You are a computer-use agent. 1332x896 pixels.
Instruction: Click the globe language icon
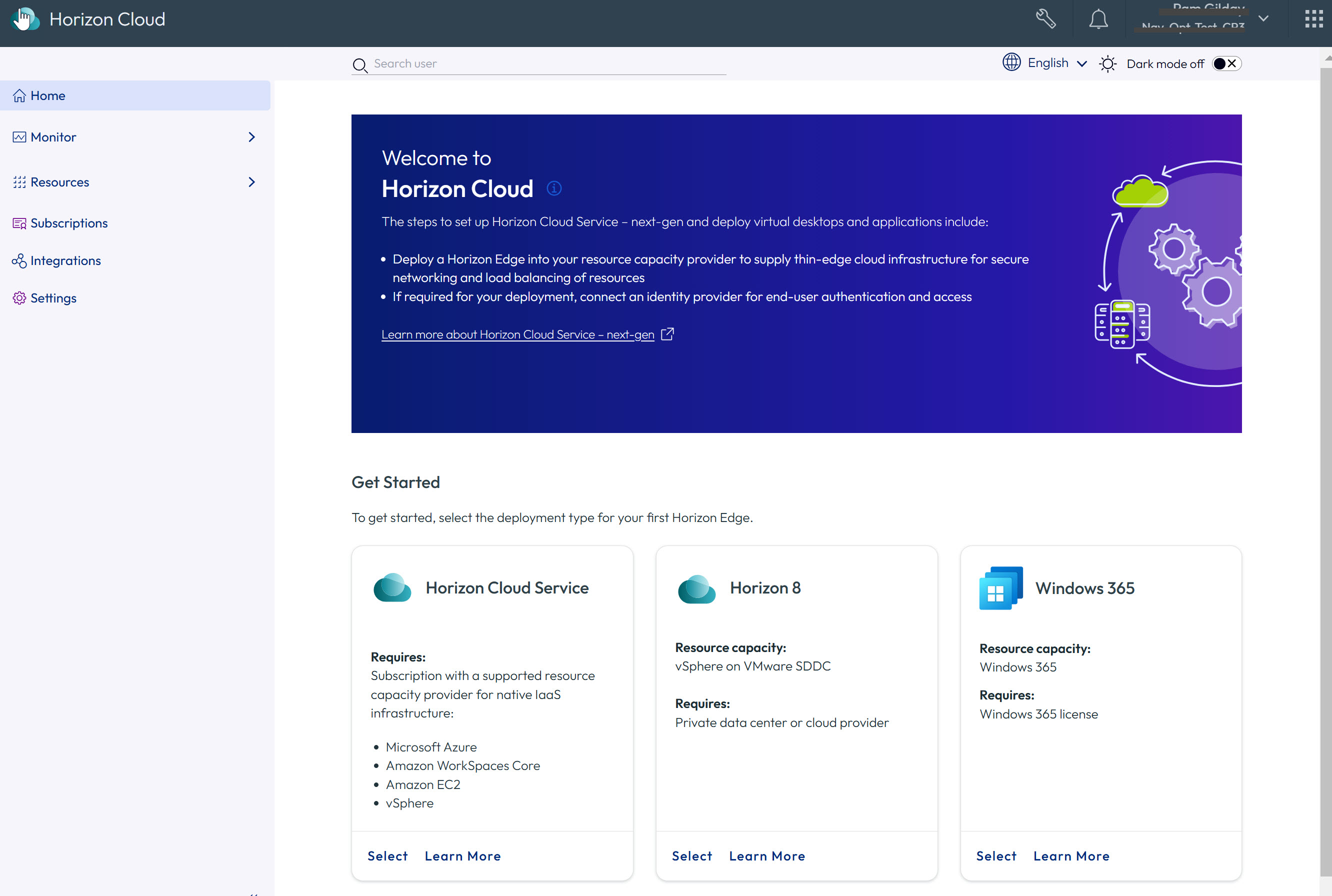pos(1011,62)
